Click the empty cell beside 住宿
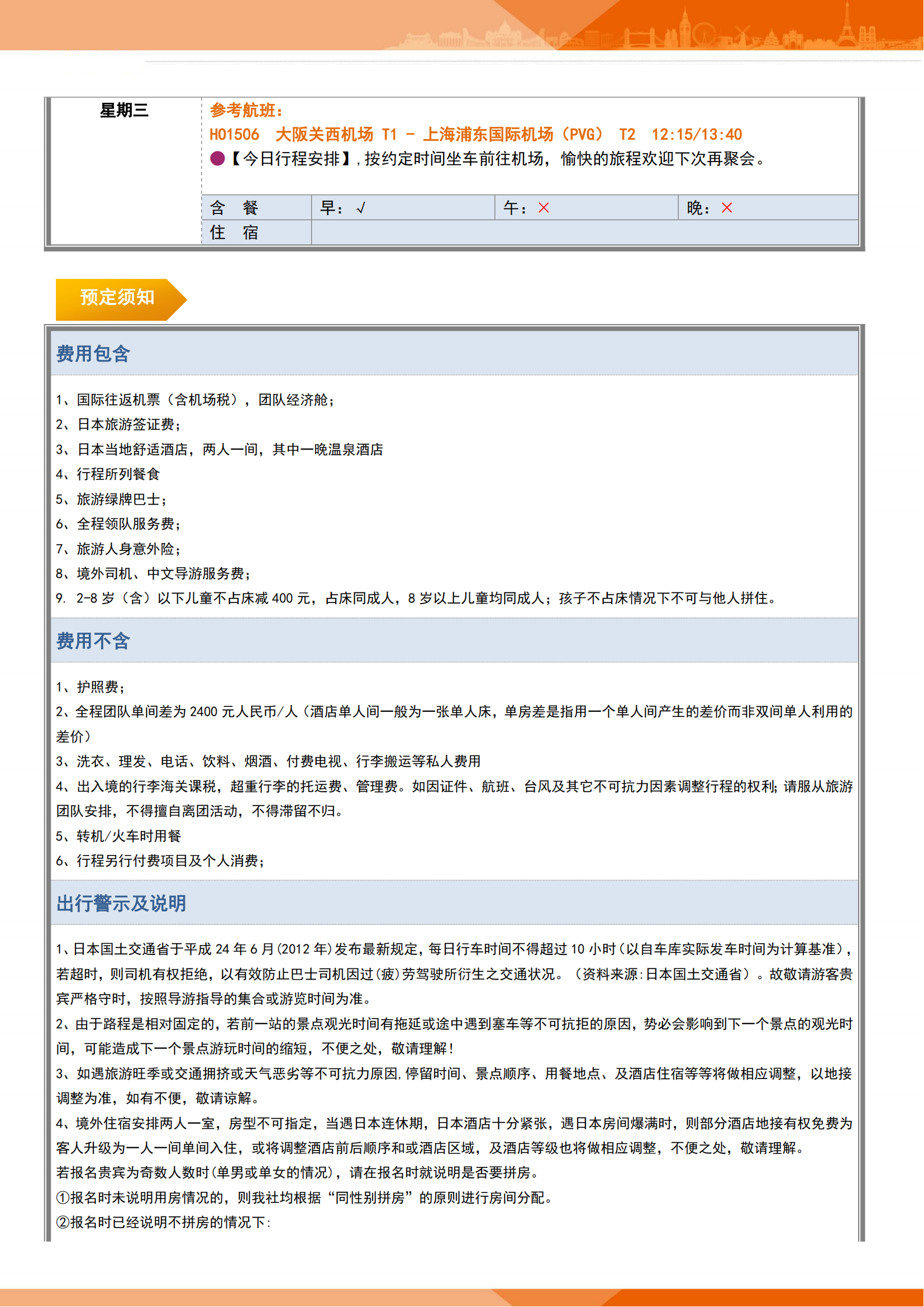This screenshot has width=924, height=1307. click(584, 233)
